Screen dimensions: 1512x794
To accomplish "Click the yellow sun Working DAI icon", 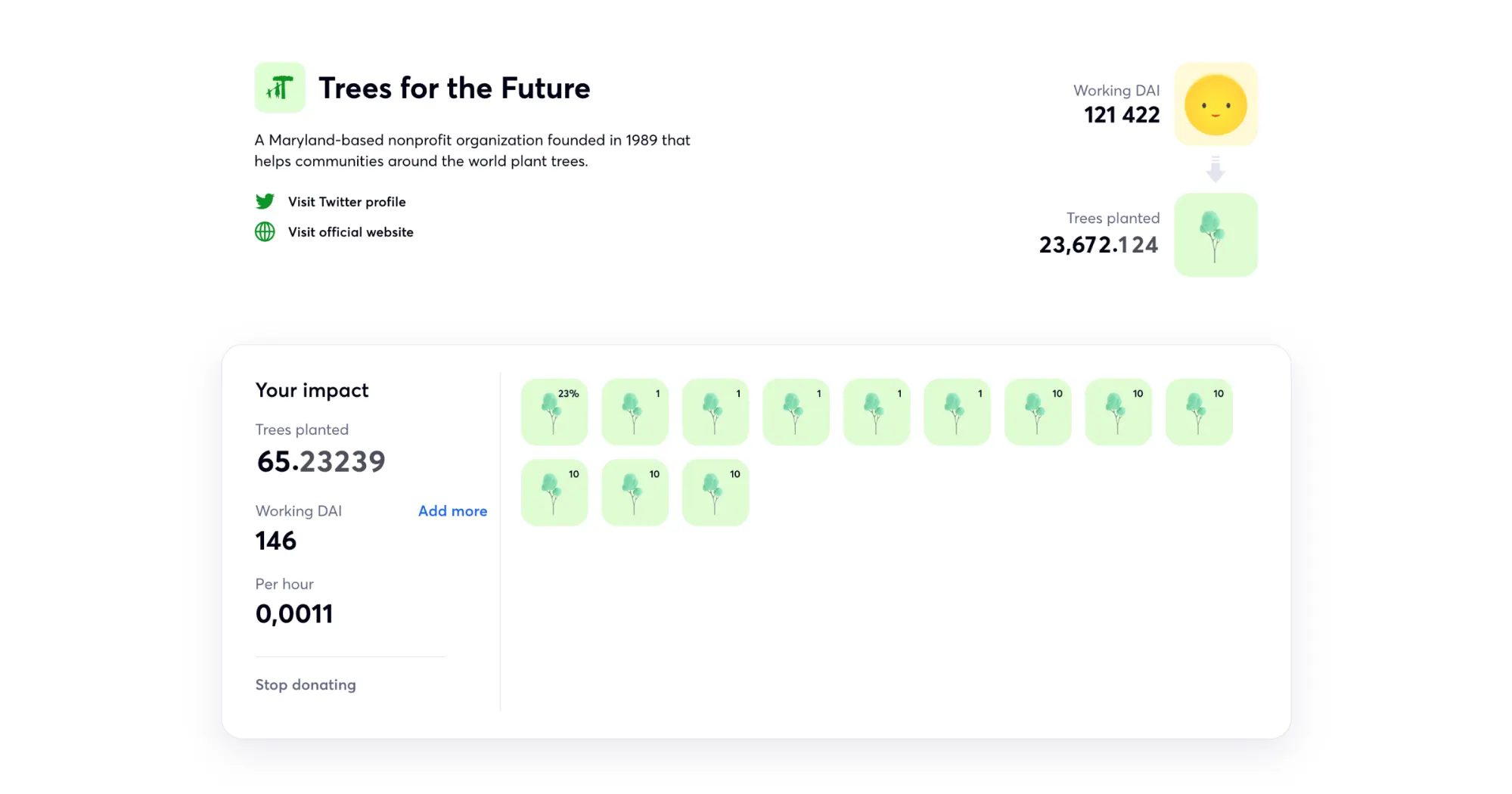I will pos(1215,104).
